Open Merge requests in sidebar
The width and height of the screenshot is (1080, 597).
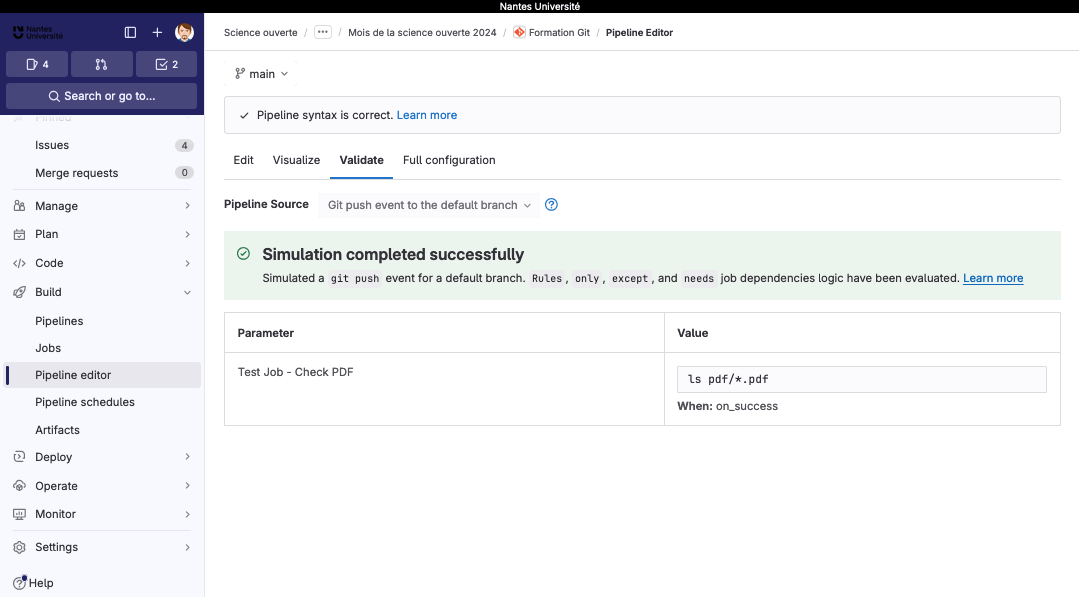tap(102, 173)
